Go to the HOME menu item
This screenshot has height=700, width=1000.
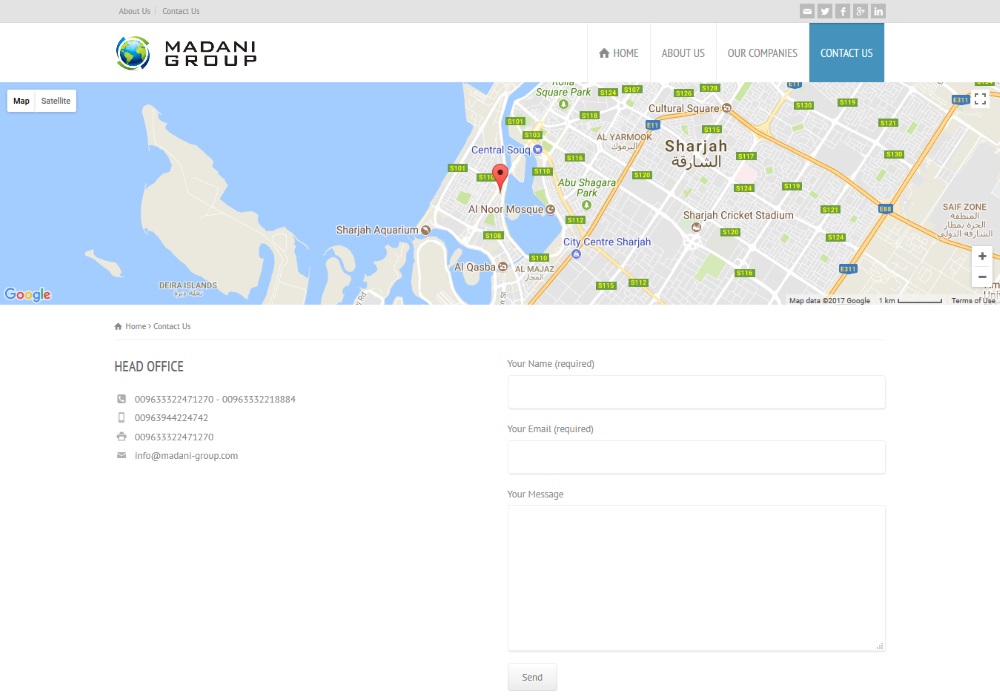coord(619,53)
